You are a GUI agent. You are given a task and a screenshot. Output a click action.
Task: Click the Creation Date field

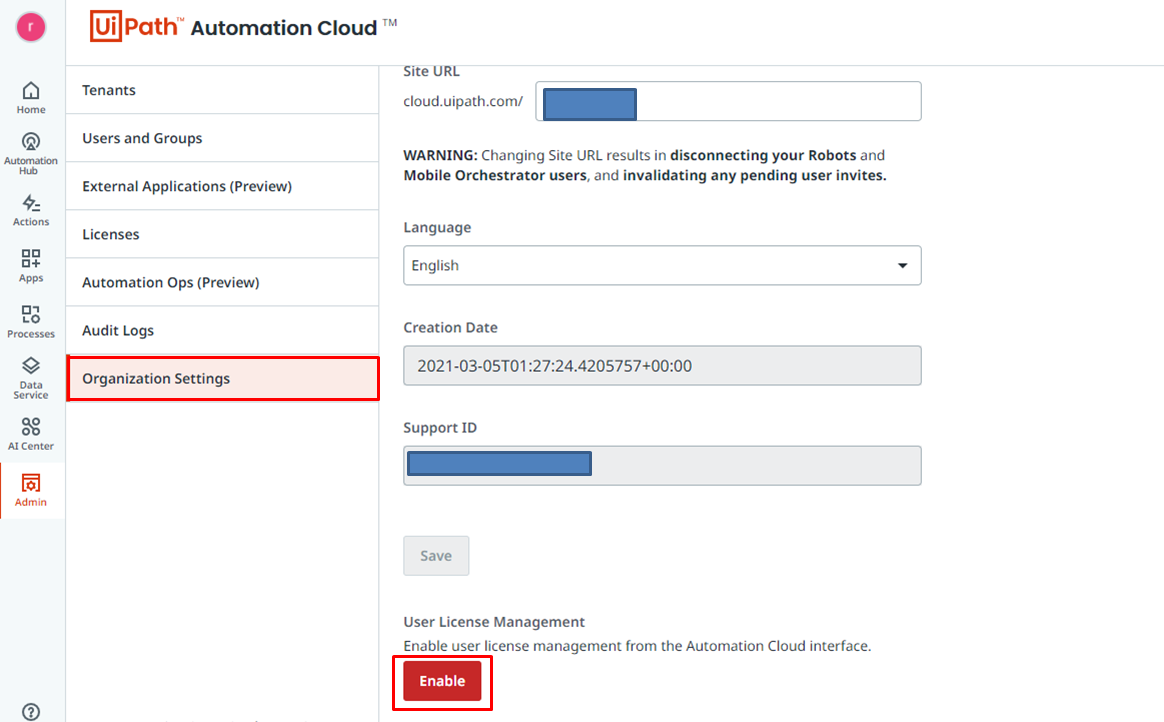click(x=662, y=366)
